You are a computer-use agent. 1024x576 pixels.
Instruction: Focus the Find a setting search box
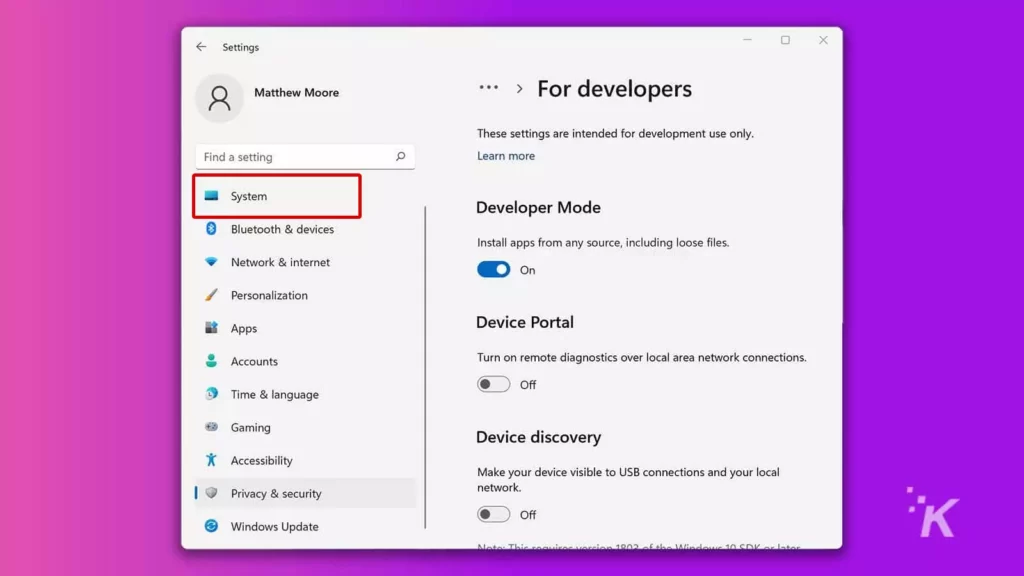click(x=305, y=157)
